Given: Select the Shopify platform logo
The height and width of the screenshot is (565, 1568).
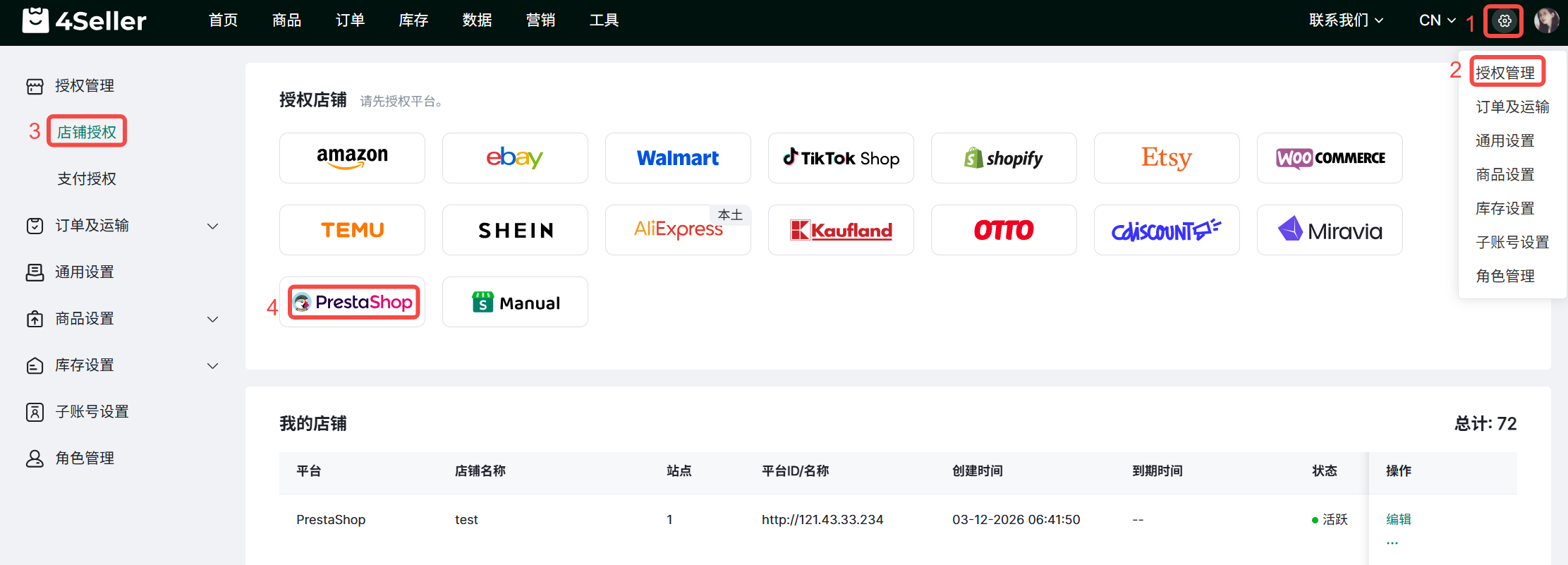Looking at the screenshot, I should click(1004, 158).
